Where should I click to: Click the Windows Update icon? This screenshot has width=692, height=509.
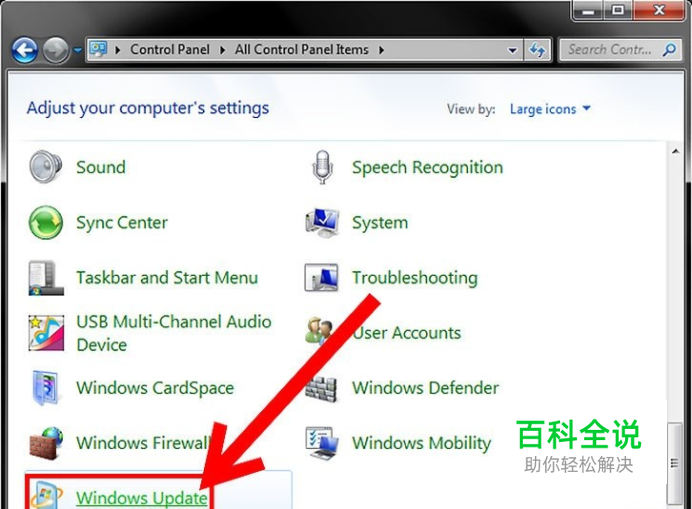click(x=46, y=495)
